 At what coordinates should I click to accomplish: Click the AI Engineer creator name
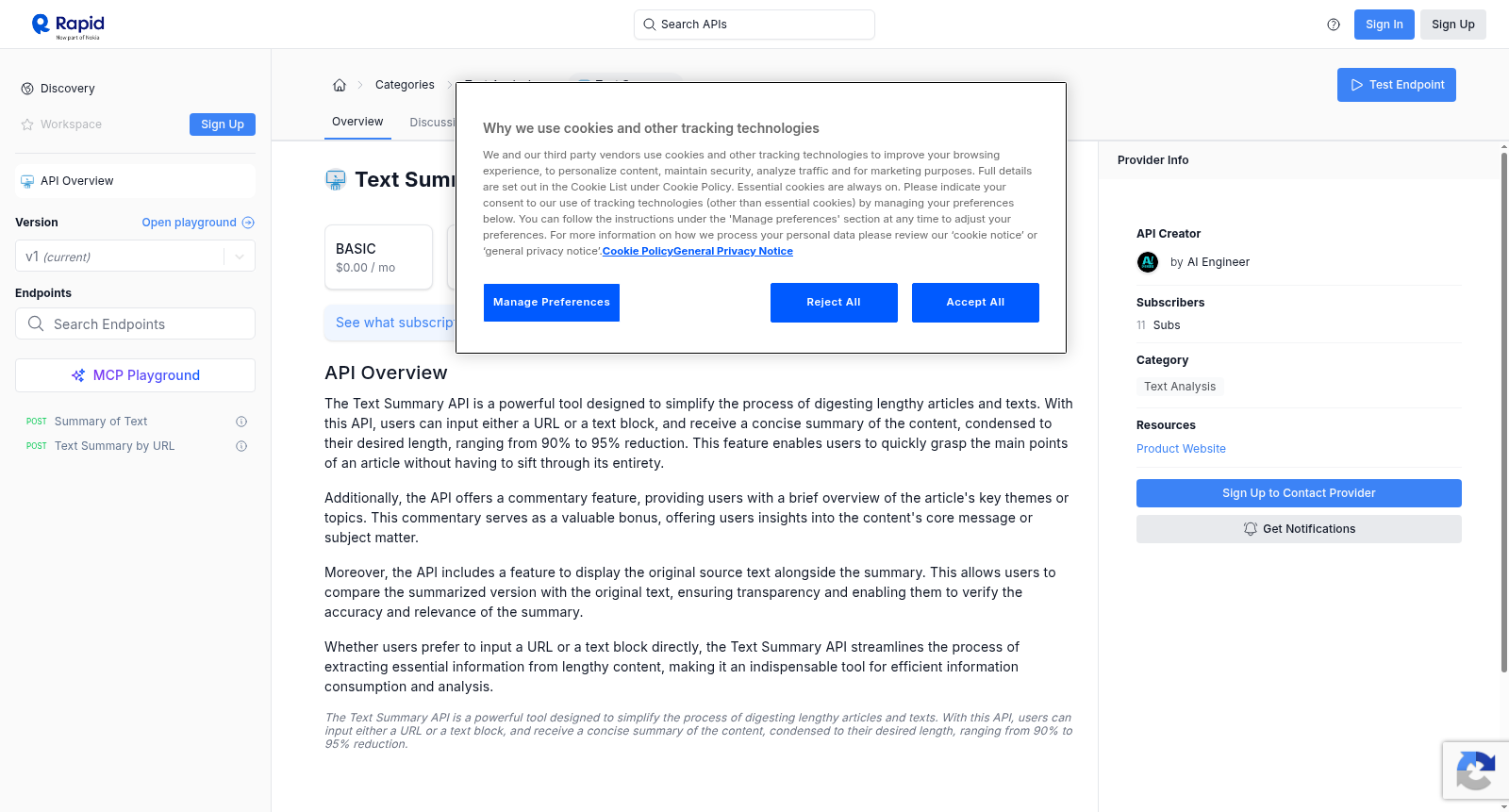pos(1218,262)
